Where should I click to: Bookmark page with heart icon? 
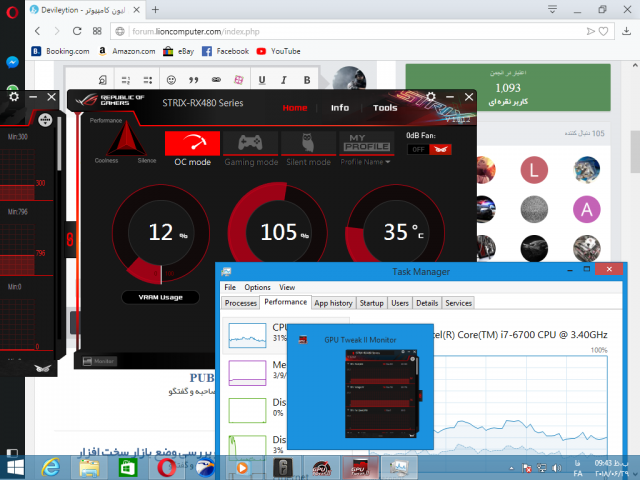[x=603, y=31]
